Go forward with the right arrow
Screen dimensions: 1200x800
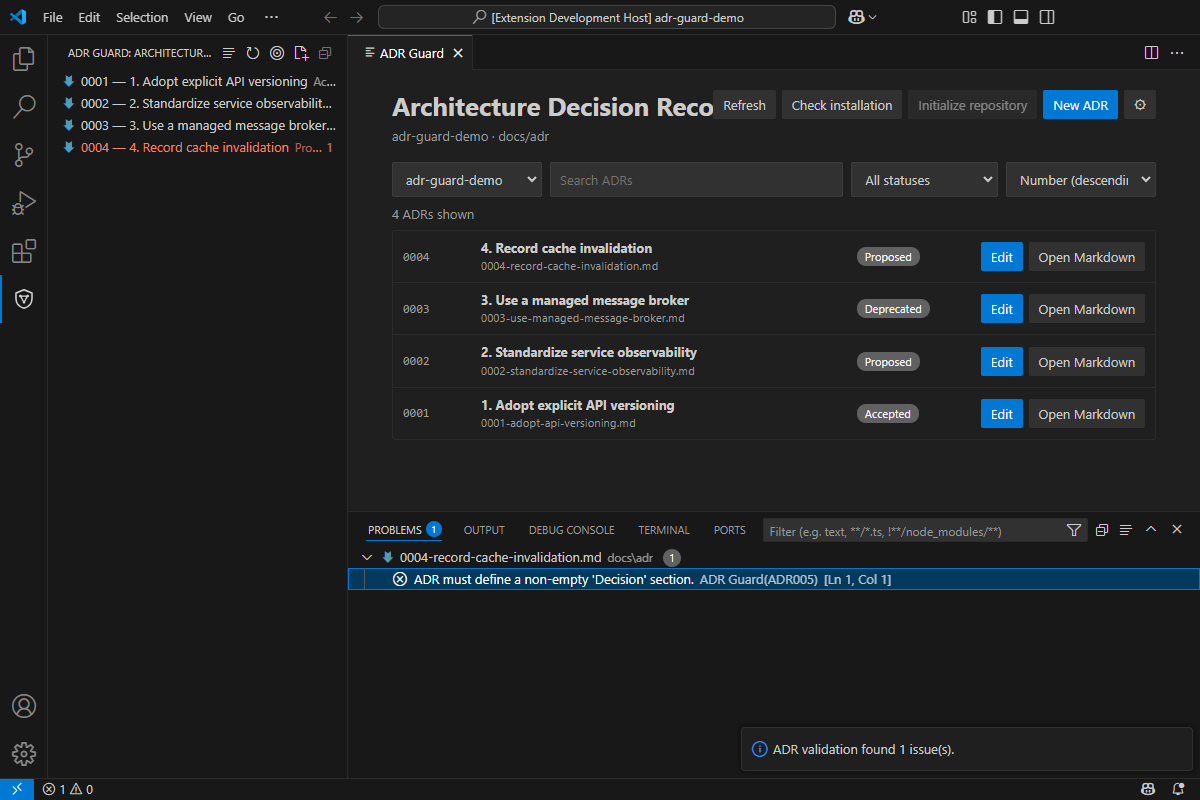pyautogui.click(x=356, y=17)
